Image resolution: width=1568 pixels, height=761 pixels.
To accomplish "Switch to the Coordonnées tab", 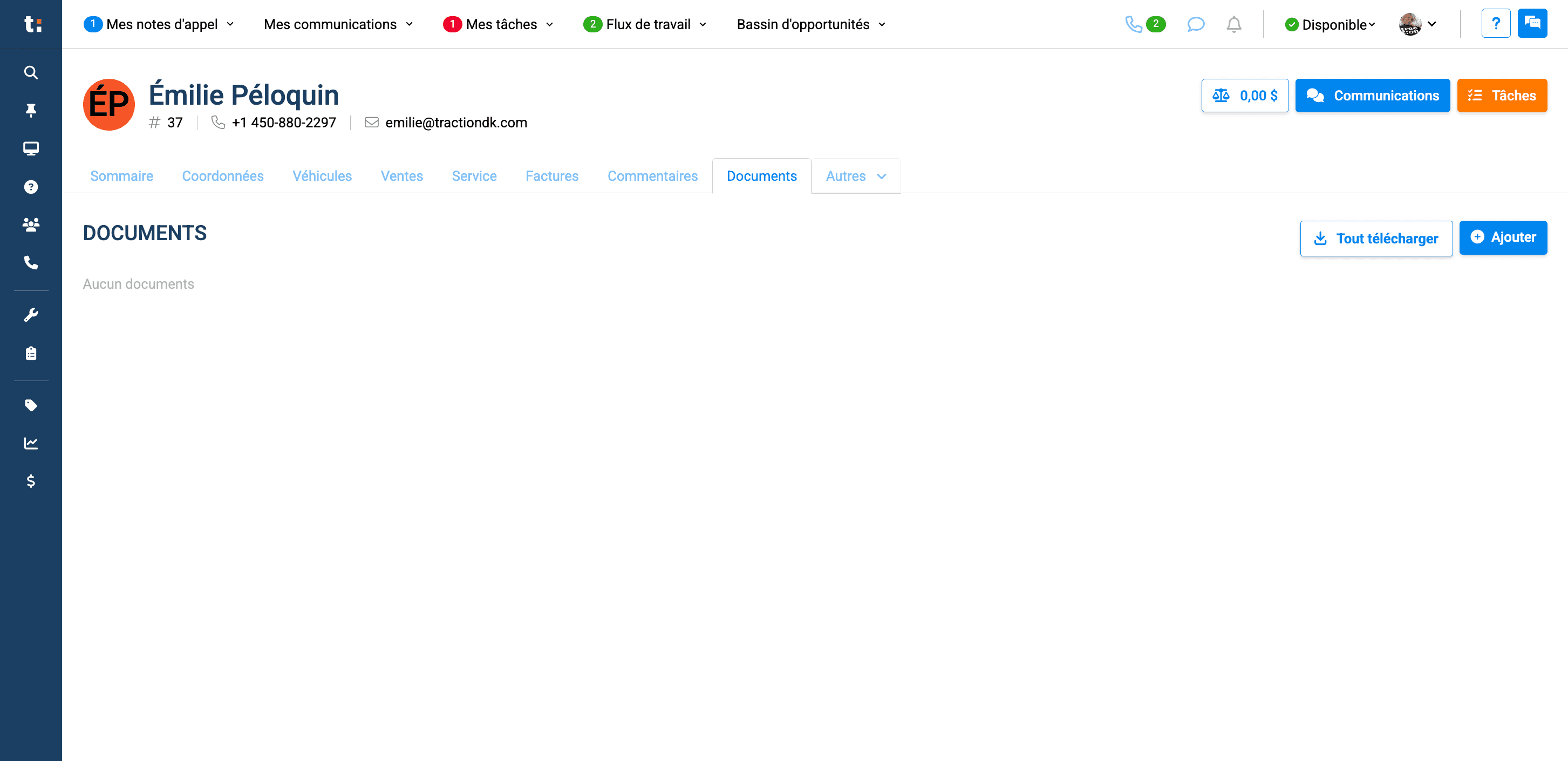I will click(223, 176).
